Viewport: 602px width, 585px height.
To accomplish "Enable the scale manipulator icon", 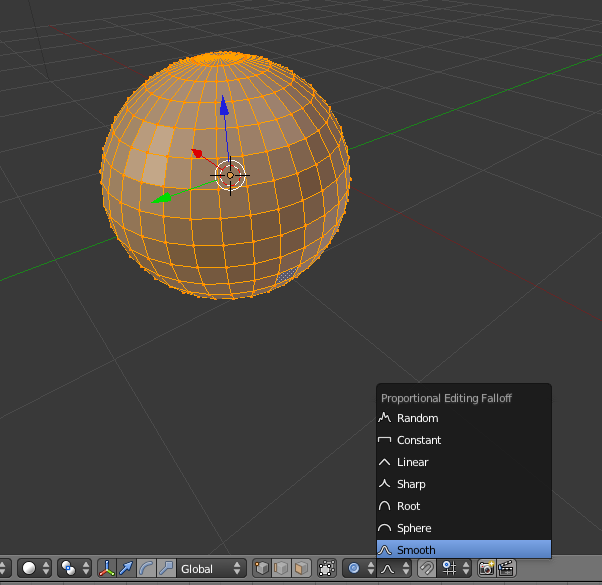I will coord(164,569).
